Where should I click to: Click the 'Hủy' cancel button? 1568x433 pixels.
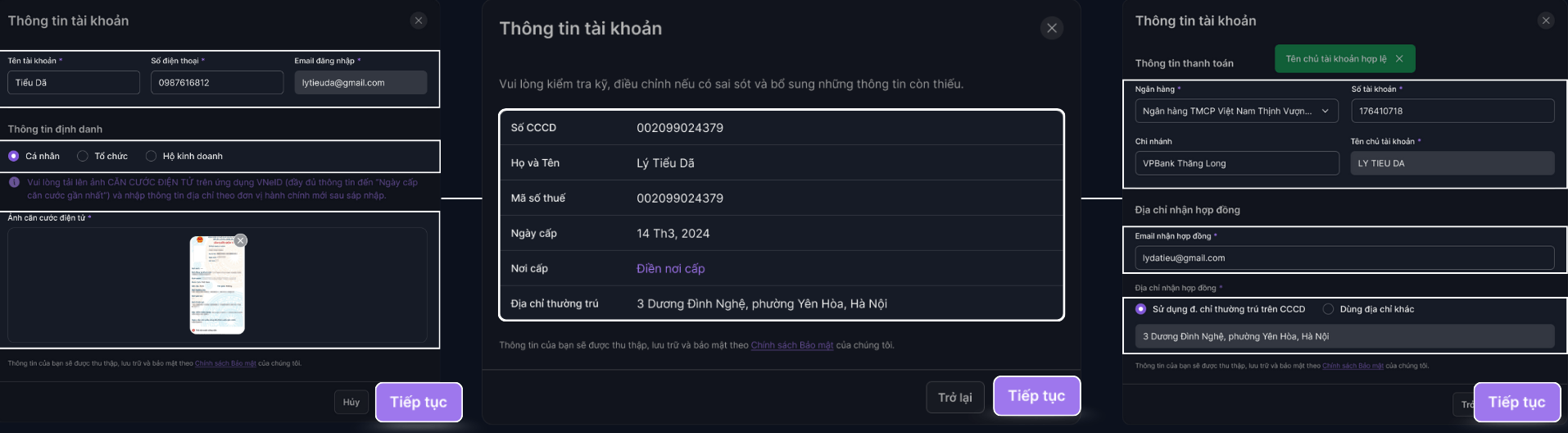[351, 402]
